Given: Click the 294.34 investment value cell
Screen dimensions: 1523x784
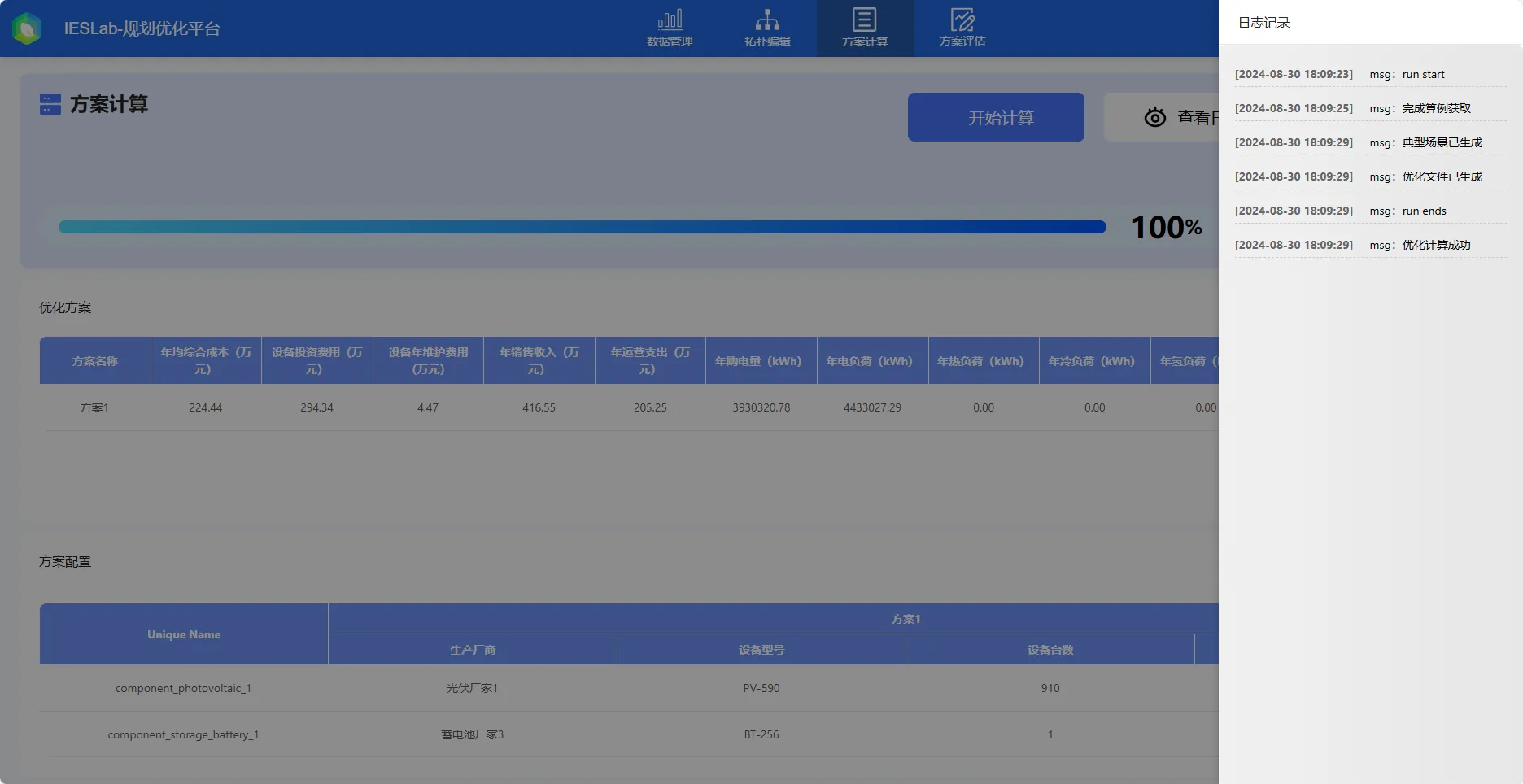Looking at the screenshot, I should click(317, 407).
